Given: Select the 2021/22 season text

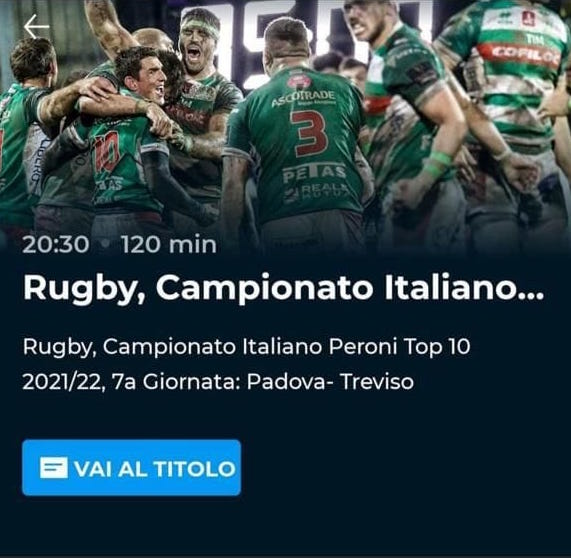Looking at the screenshot, I should [64, 383].
